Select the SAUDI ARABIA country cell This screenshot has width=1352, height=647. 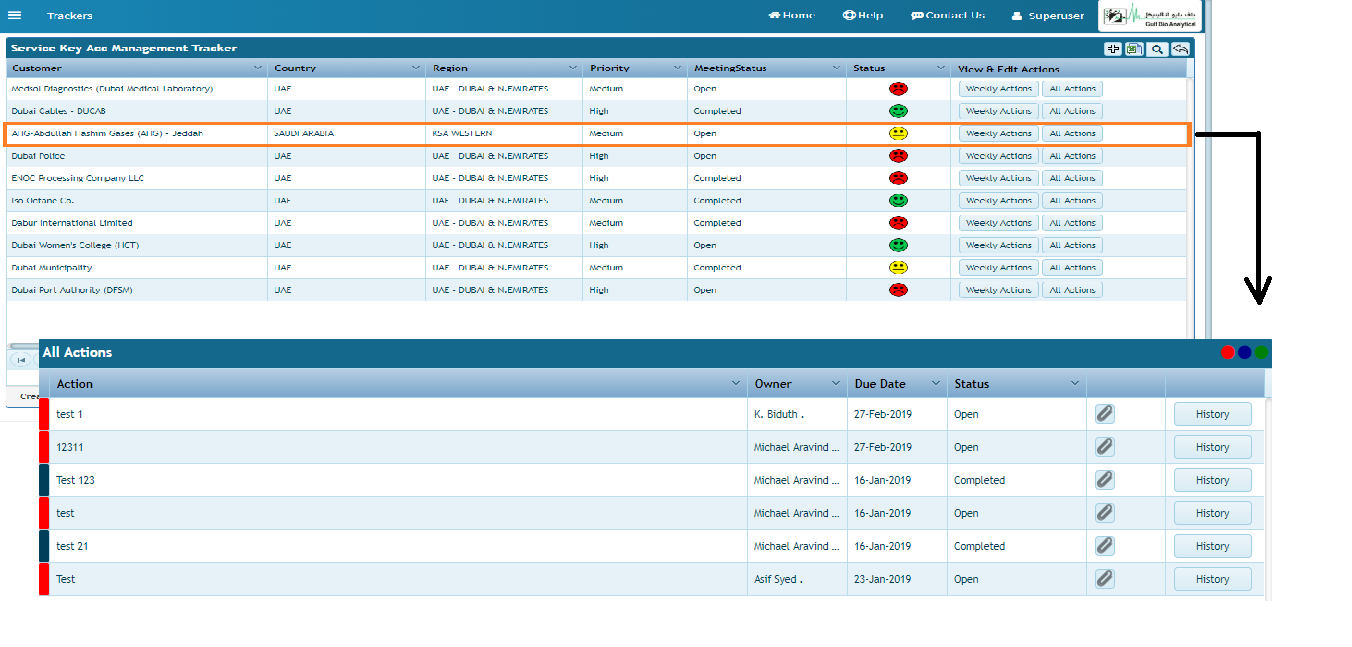pyautogui.click(x=346, y=133)
